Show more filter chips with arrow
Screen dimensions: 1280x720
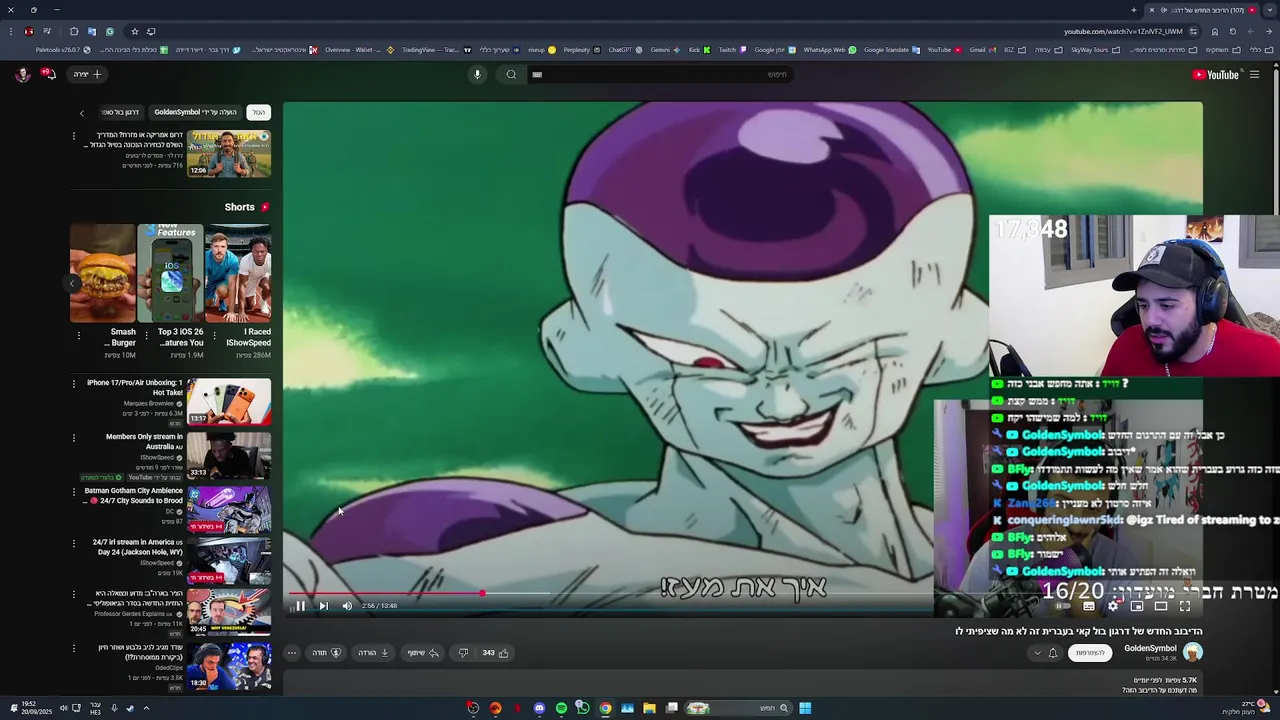82,113
